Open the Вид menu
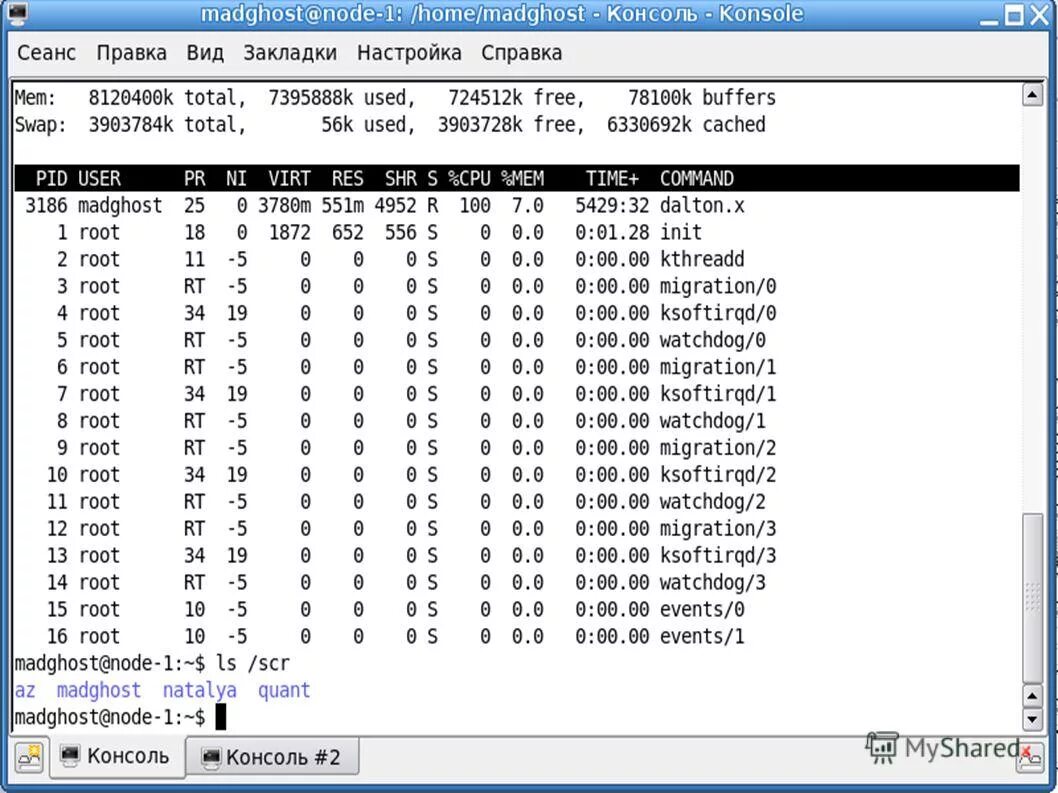 (205, 52)
